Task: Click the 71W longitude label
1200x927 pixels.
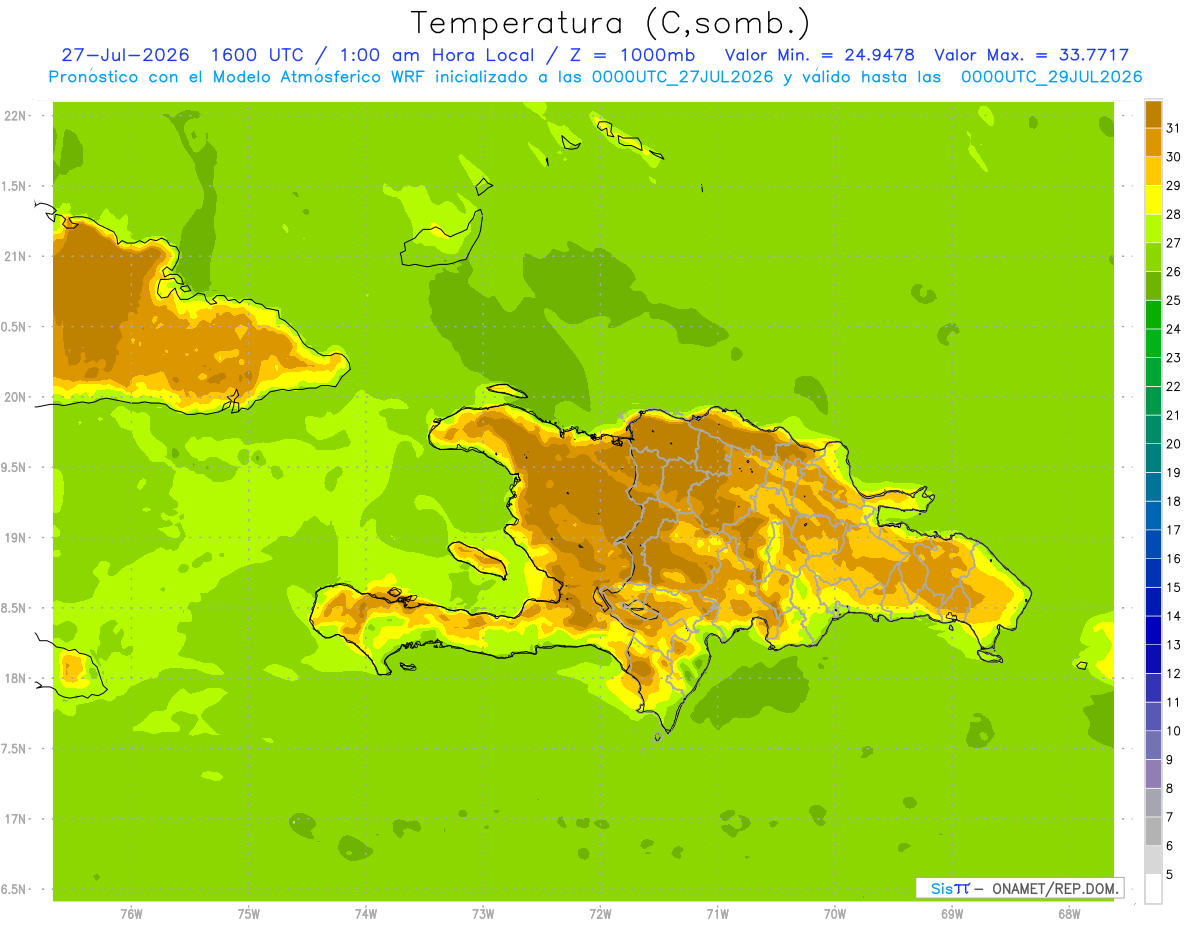Action: pyautogui.click(x=717, y=914)
